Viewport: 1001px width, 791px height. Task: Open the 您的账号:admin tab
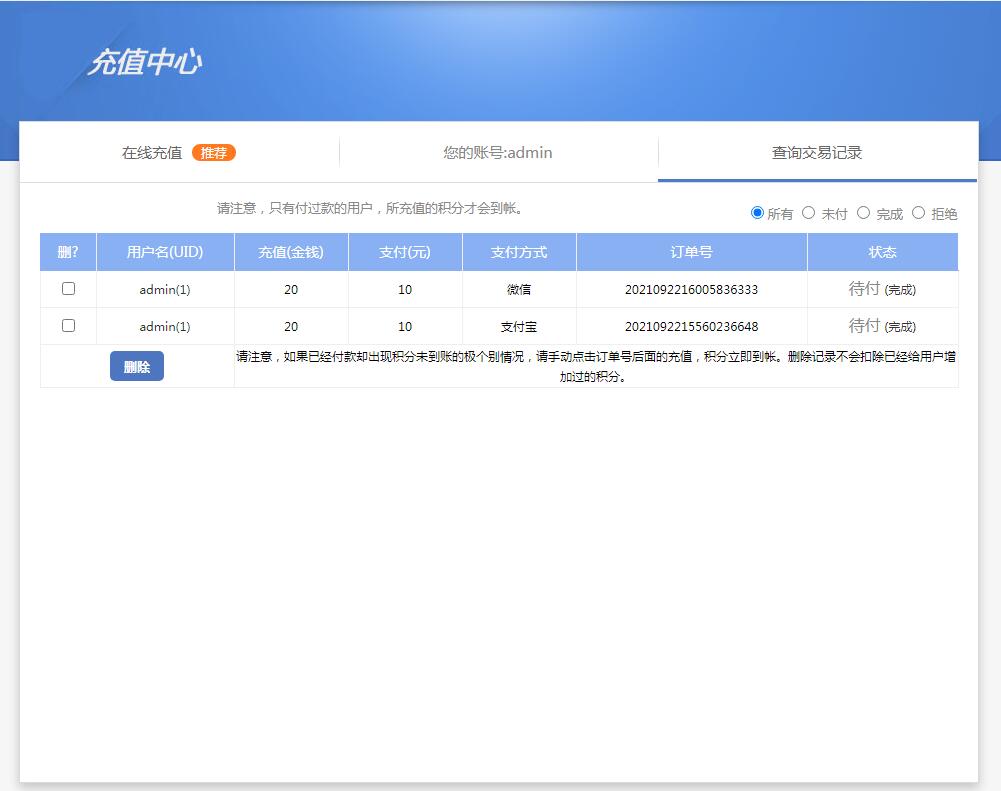pyautogui.click(x=498, y=152)
